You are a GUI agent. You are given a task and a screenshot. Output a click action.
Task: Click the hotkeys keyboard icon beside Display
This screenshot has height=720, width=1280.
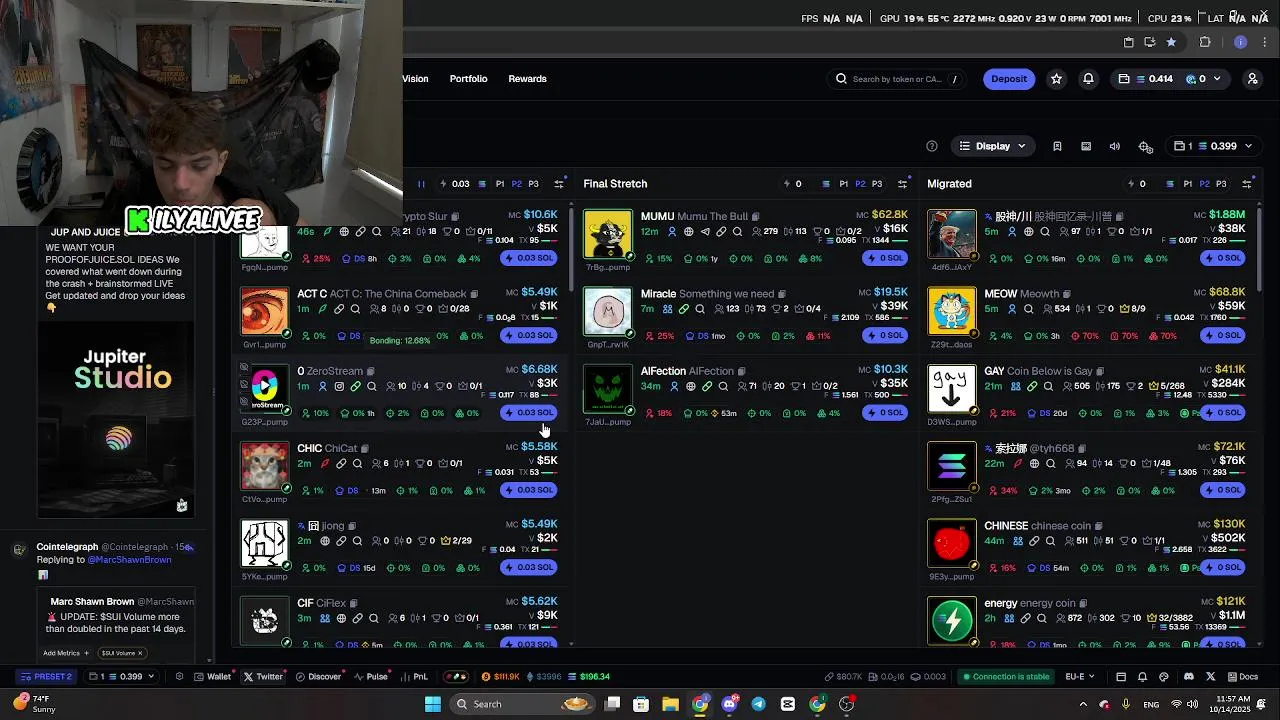tap(1086, 146)
